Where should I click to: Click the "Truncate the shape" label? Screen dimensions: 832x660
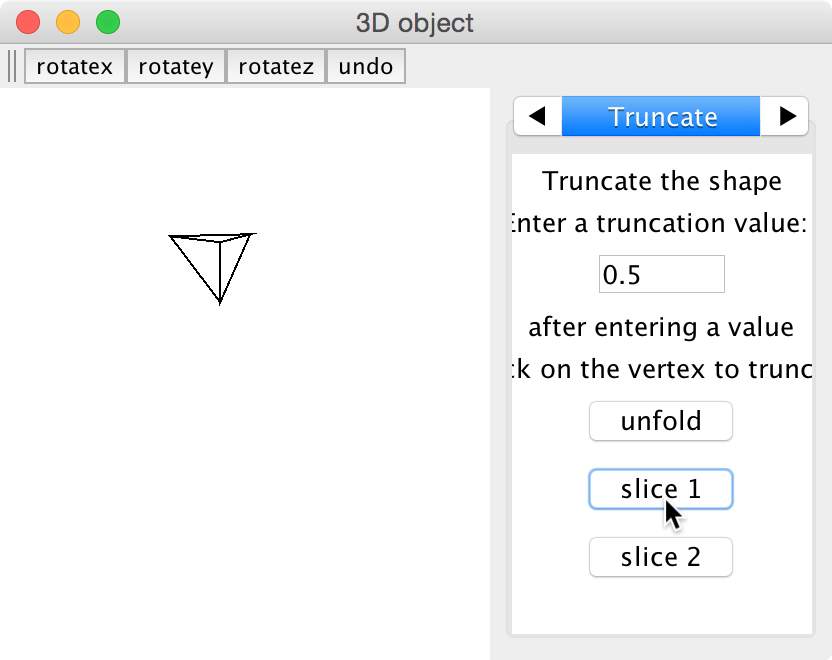click(662, 182)
